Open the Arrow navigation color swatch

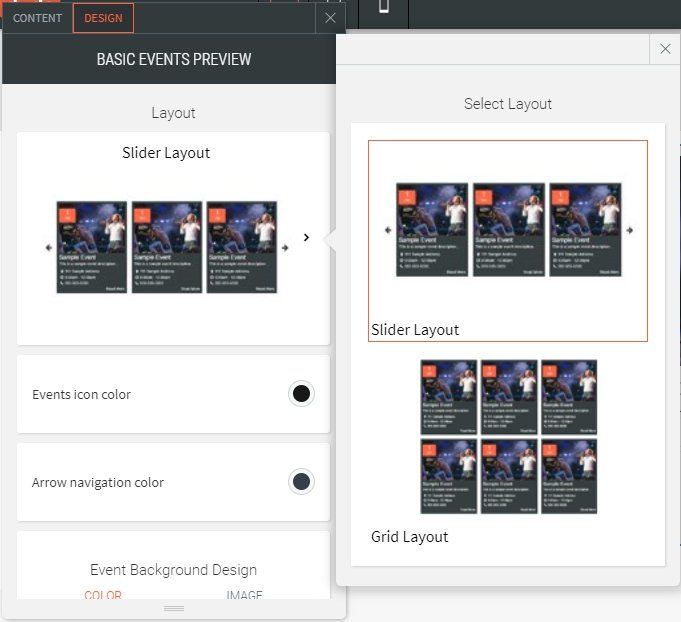click(x=301, y=482)
